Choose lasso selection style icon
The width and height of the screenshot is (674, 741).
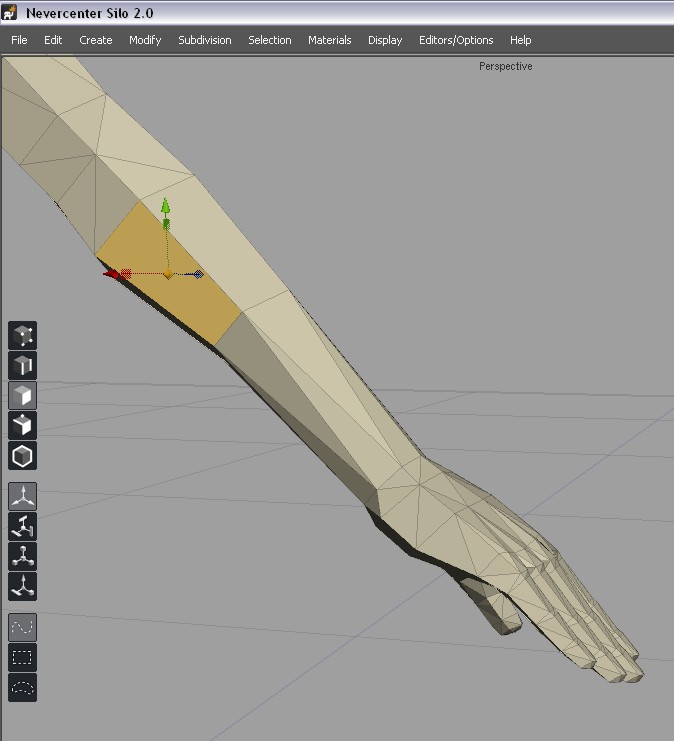[23, 687]
